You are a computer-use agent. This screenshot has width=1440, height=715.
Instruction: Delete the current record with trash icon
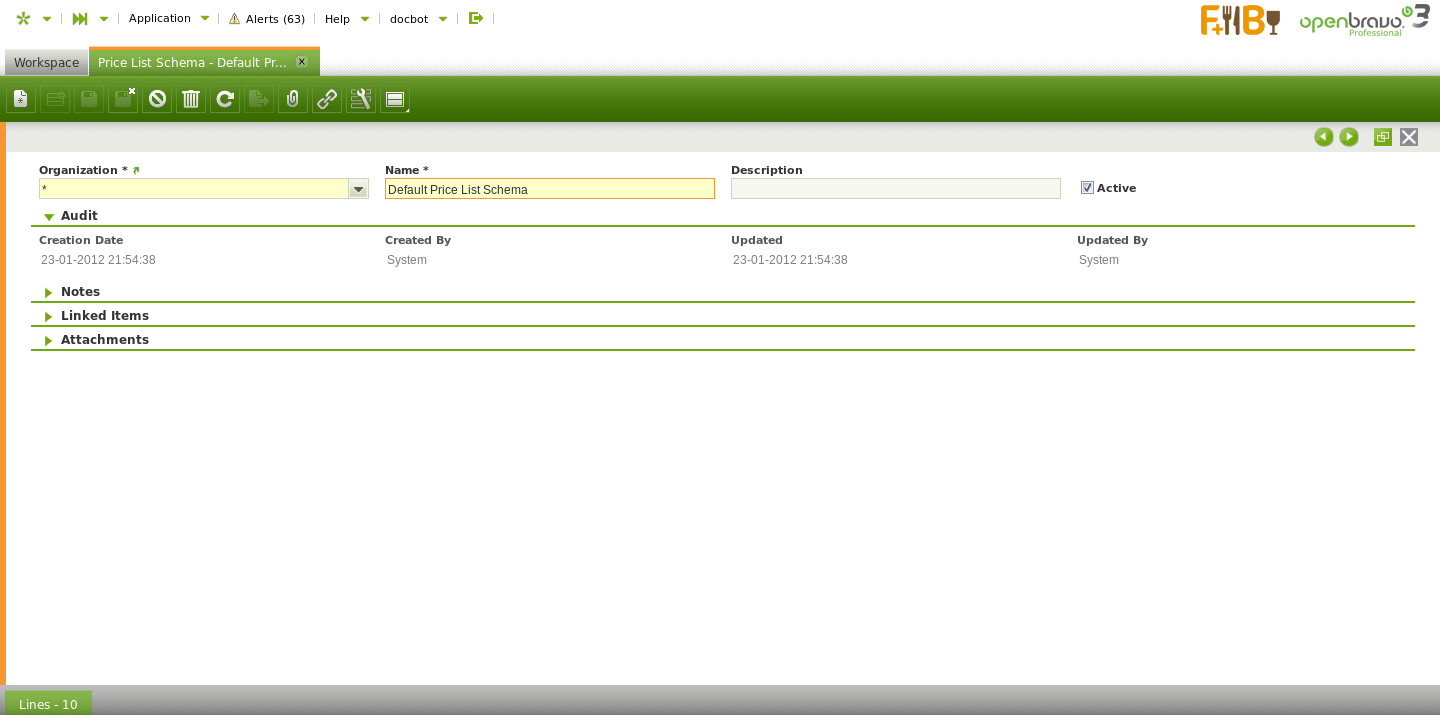pos(191,99)
